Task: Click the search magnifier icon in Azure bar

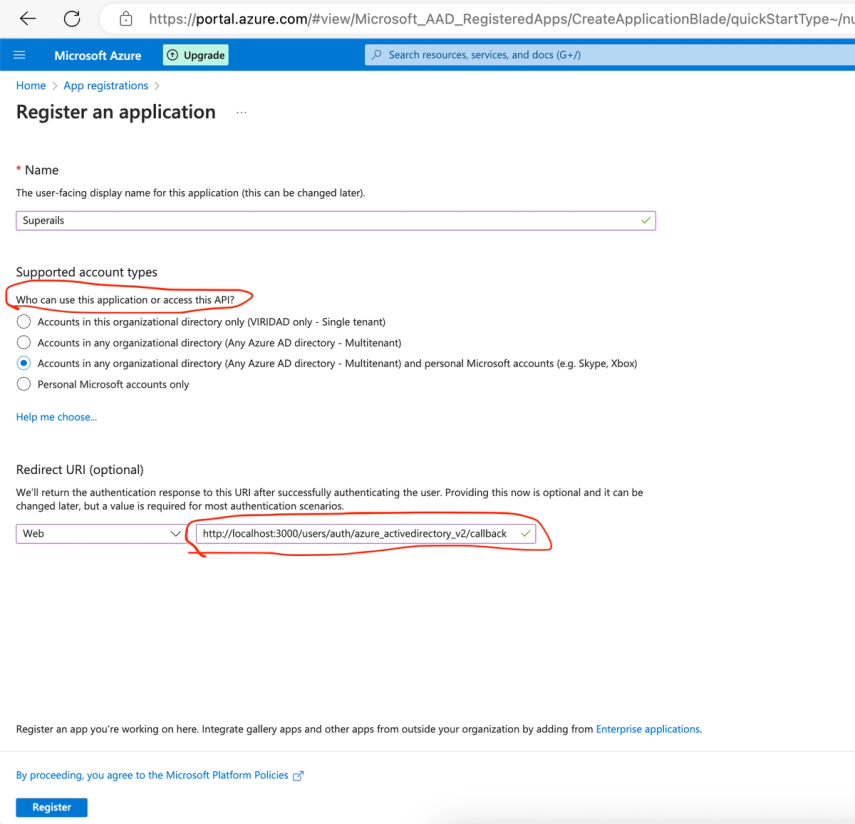Action: coord(377,55)
